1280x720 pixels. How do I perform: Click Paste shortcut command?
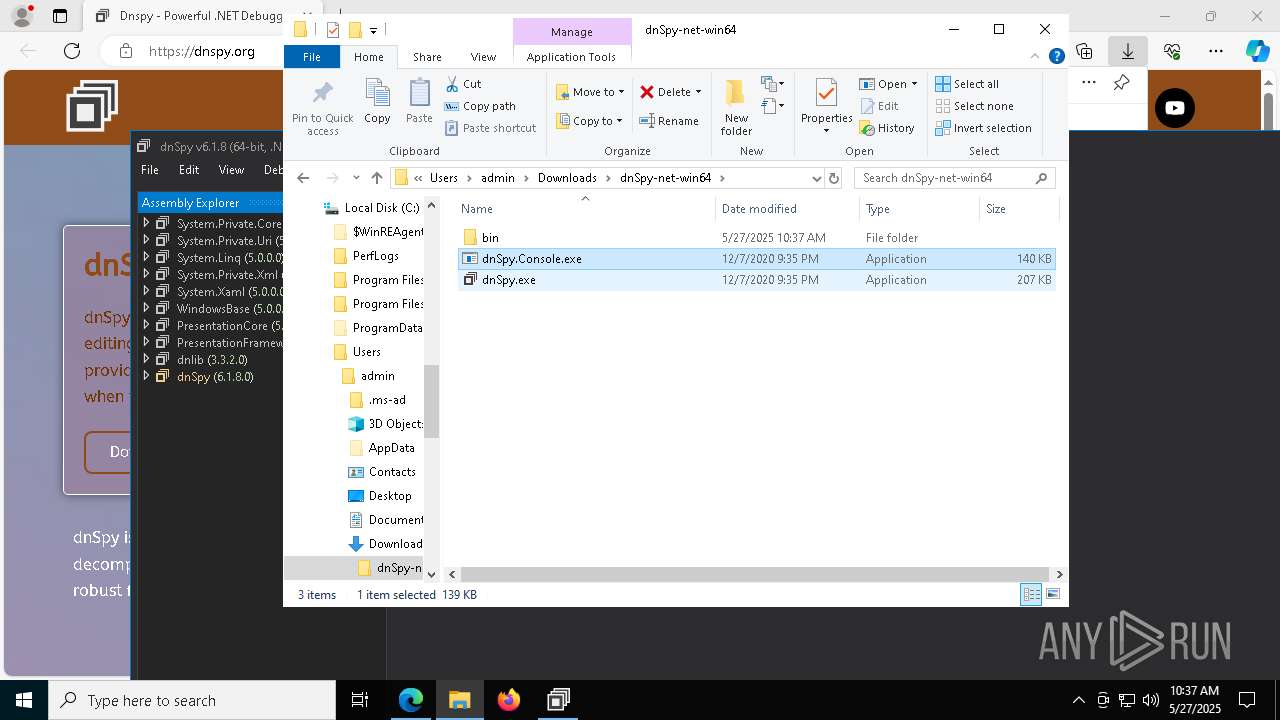pyautogui.click(x=490, y=128)
